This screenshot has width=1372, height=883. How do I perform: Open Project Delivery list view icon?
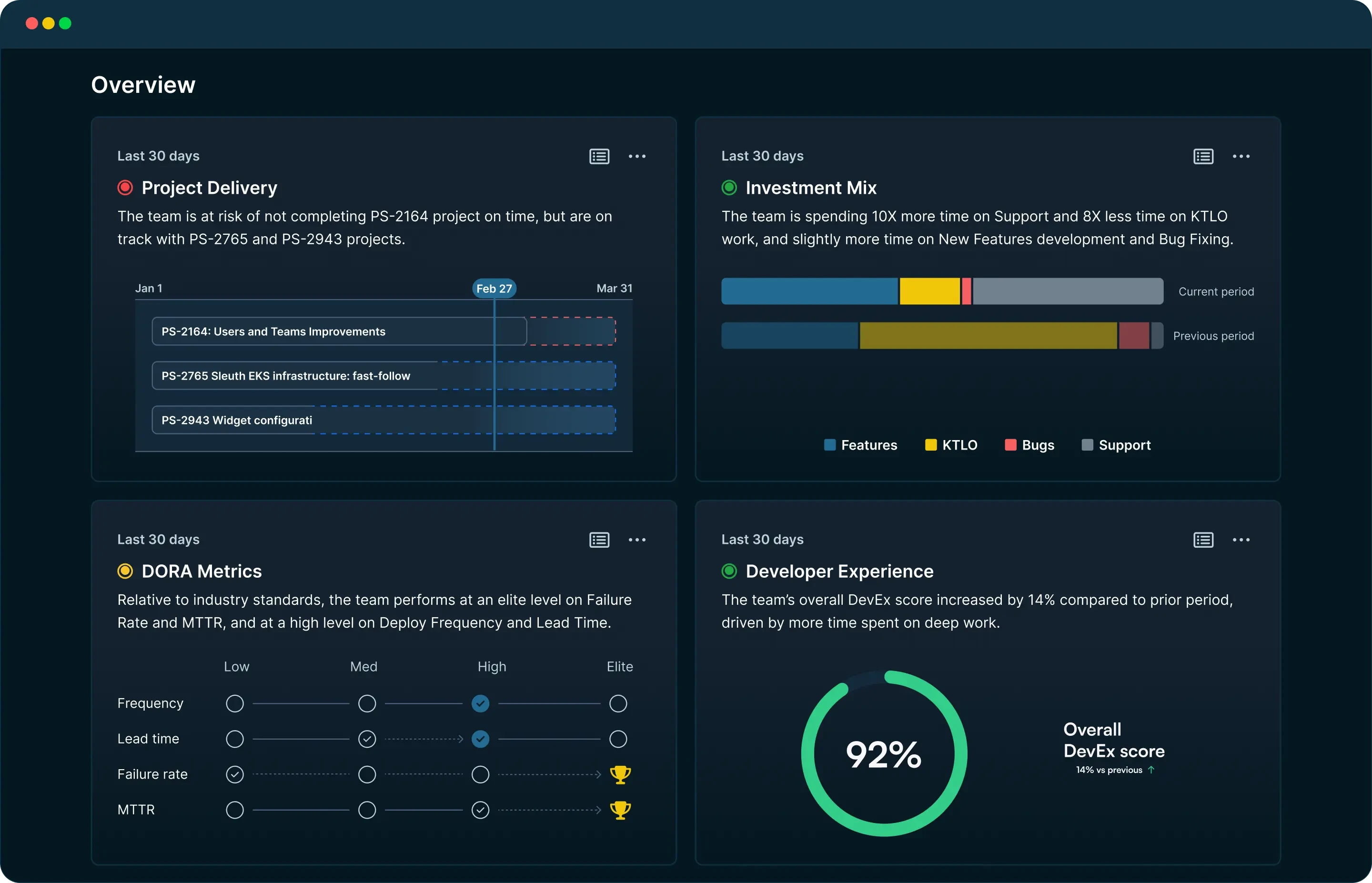pyautogui.click(x=599, y=156)
